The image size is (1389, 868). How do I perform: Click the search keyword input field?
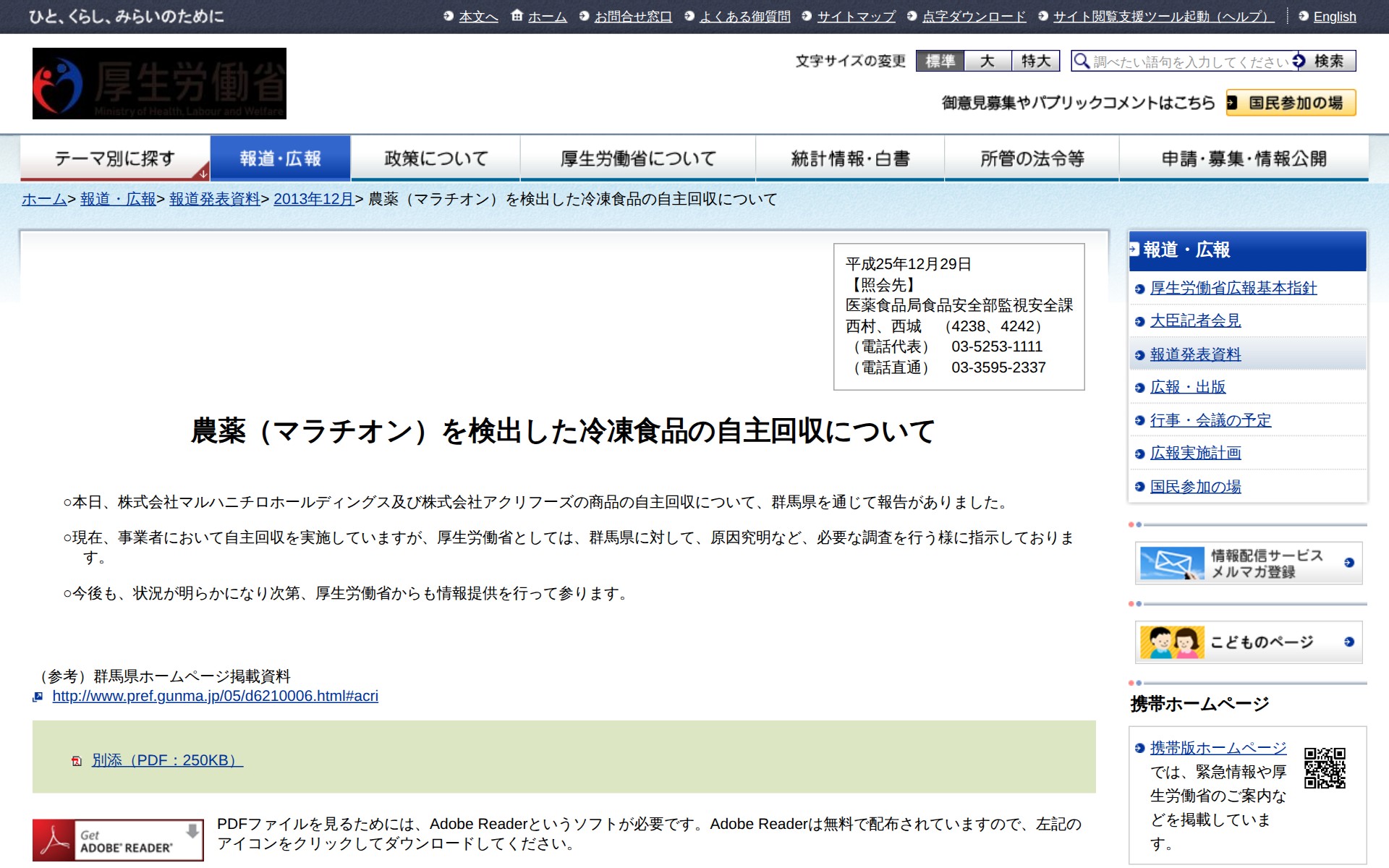click(x=1189, y=61)
